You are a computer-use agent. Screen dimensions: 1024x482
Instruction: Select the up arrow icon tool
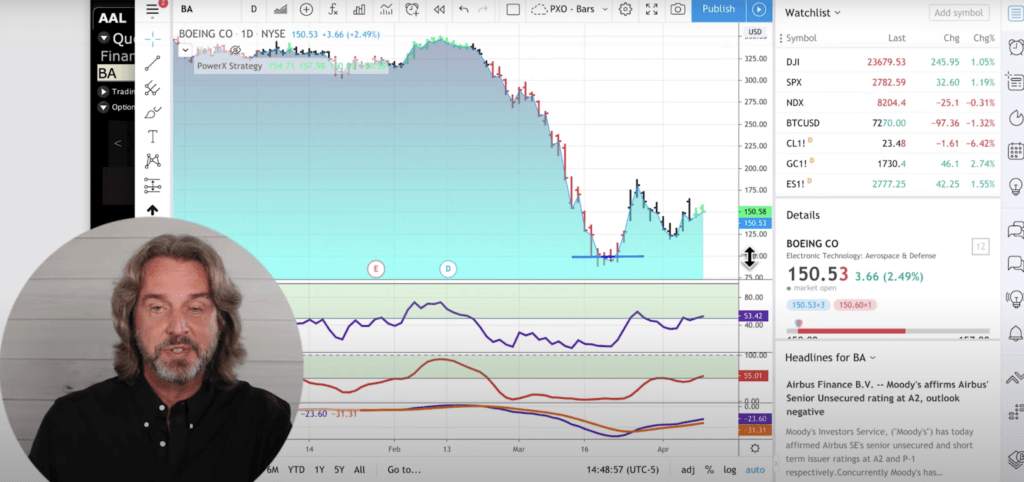152,210
